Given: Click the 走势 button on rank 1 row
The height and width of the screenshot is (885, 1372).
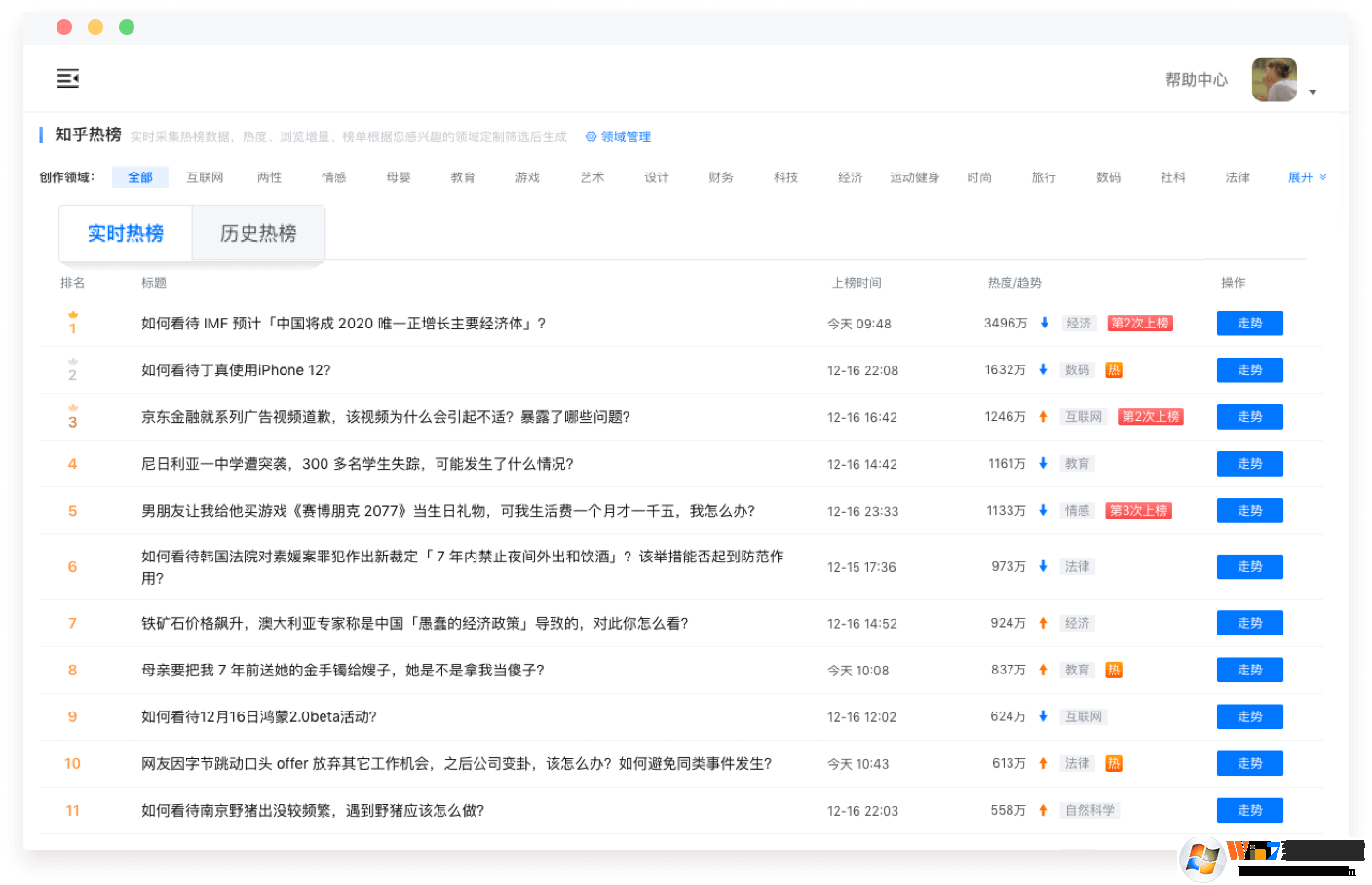Looking at the screenshot, I should (1249, 323).
